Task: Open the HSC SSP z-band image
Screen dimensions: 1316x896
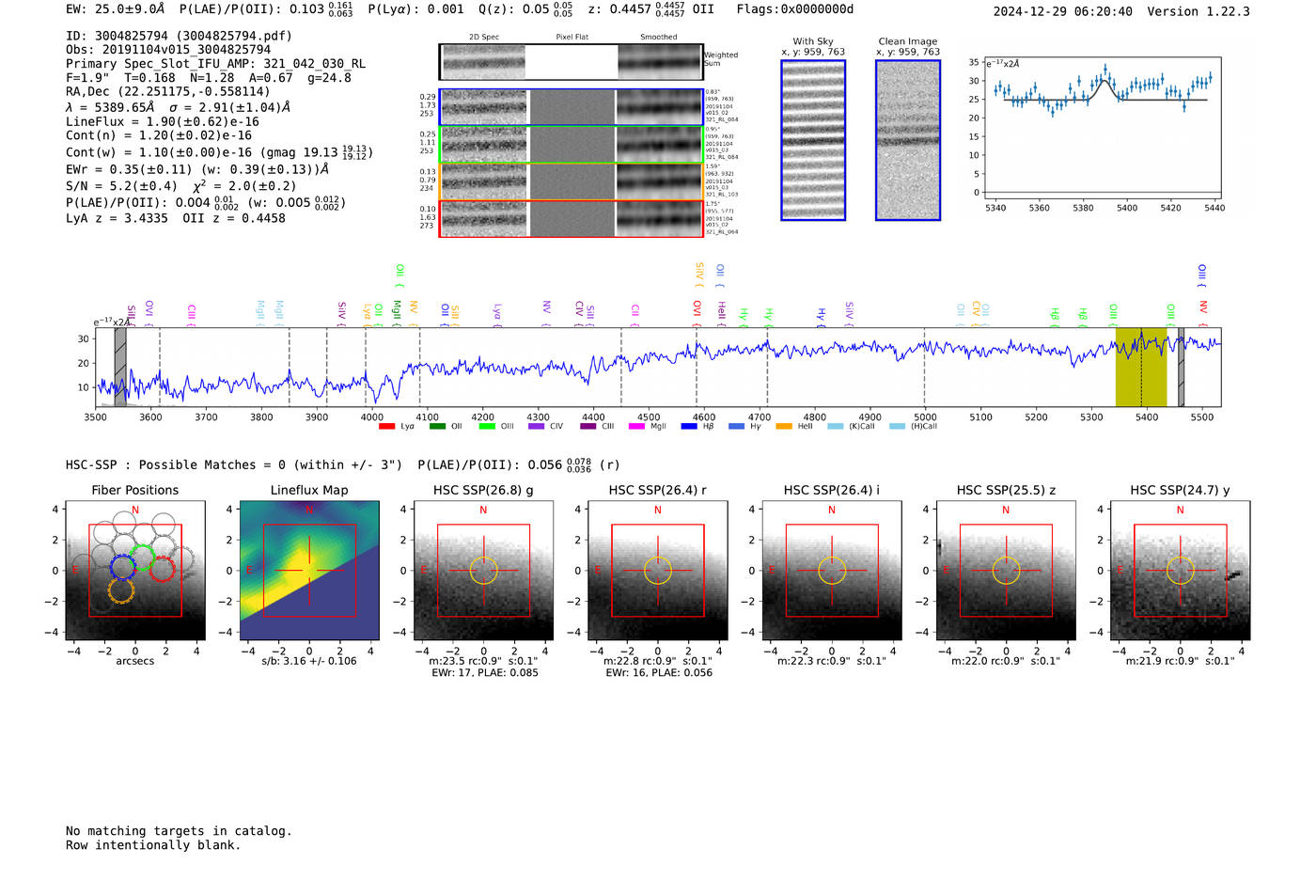Action: (x=1006, y=571)
